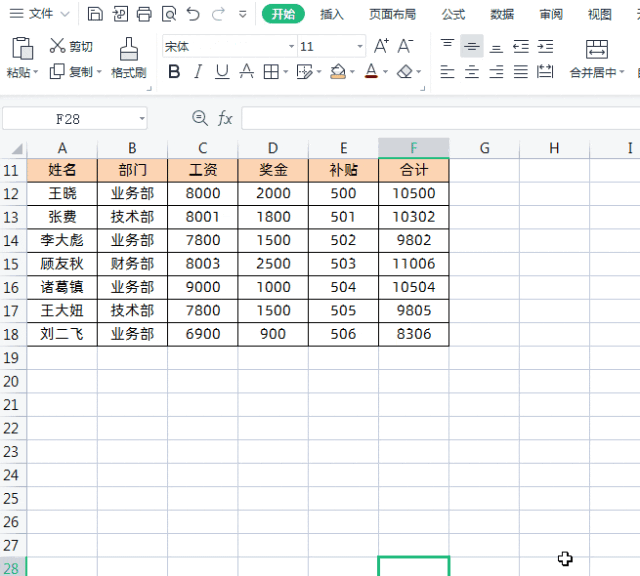Toggle Strikethrough text formatting
The width and height of the screenshot is (640, 576).
coord(246,72)
